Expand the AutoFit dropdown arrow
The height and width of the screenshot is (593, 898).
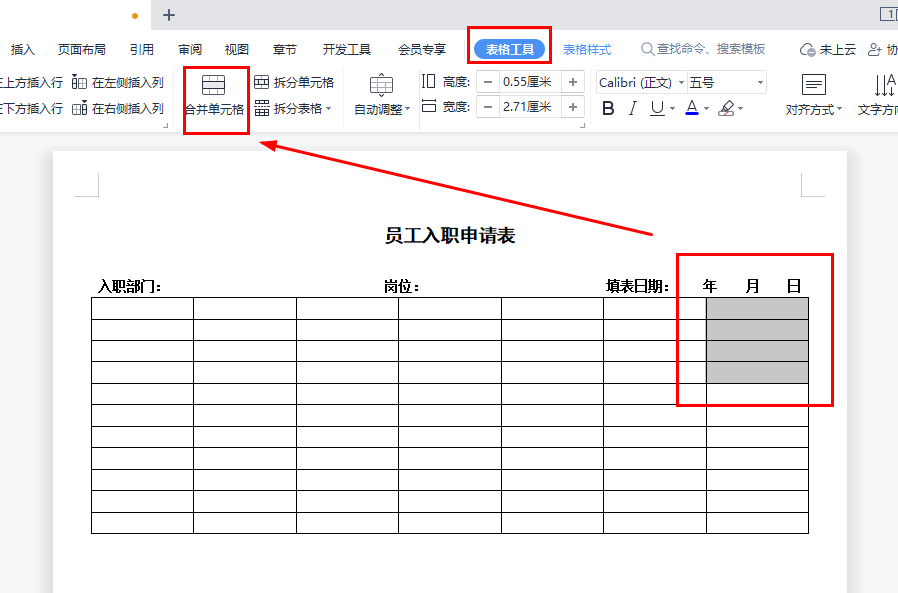tap(408, 109)
